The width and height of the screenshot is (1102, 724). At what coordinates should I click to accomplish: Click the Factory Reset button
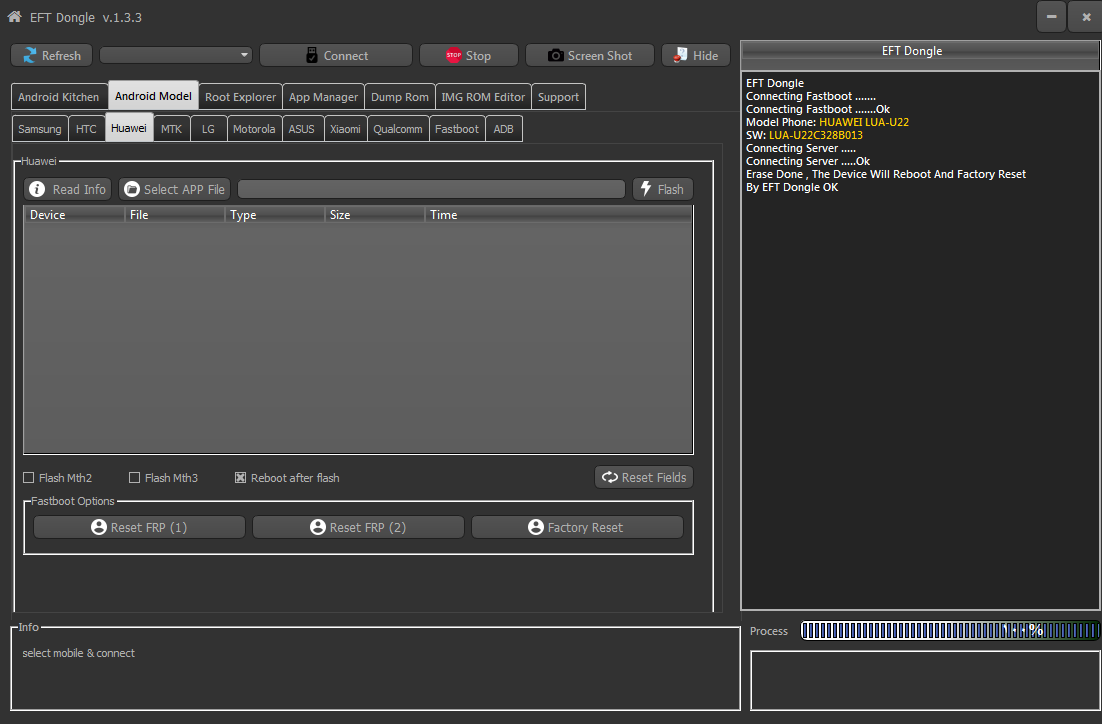click(577, 527)
